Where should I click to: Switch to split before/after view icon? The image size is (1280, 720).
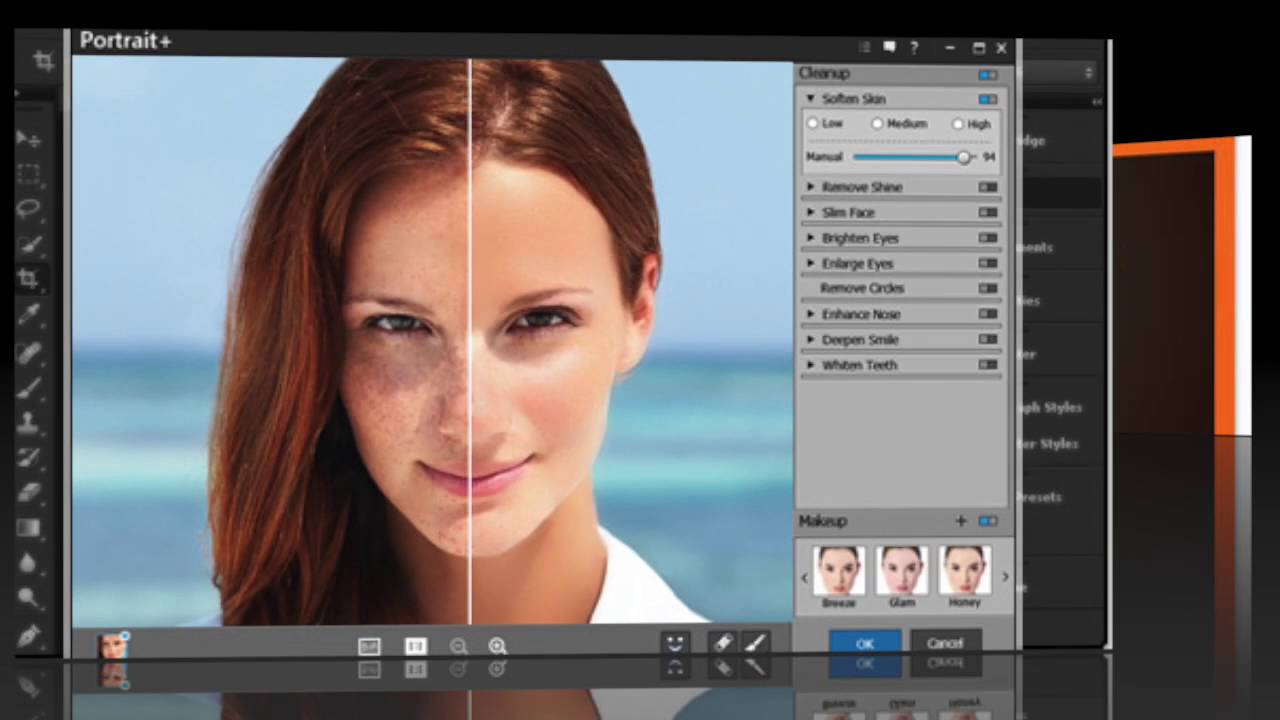click(415, 646)
